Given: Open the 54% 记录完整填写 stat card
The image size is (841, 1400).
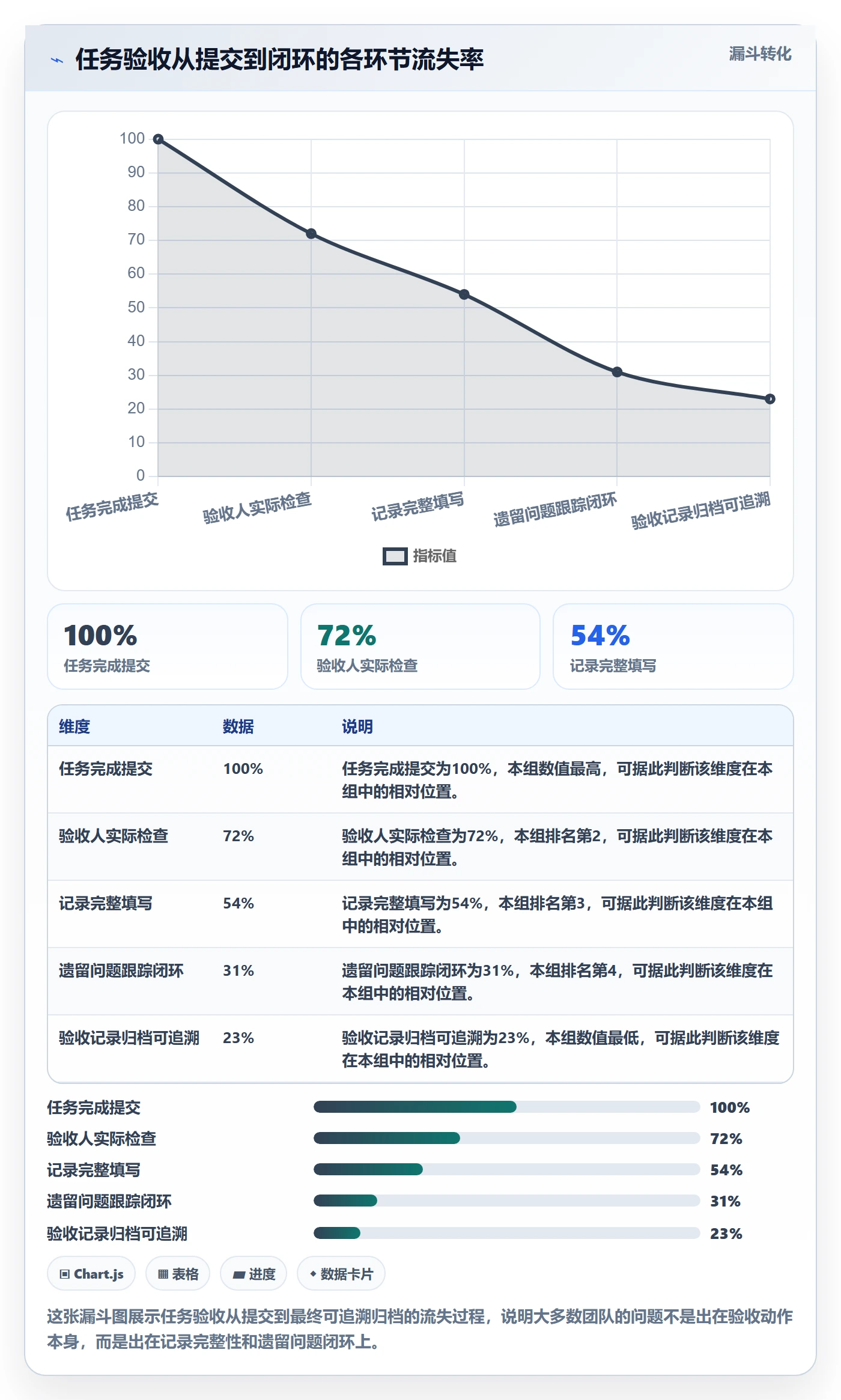Looking at the screenshot, I should 673,647.
